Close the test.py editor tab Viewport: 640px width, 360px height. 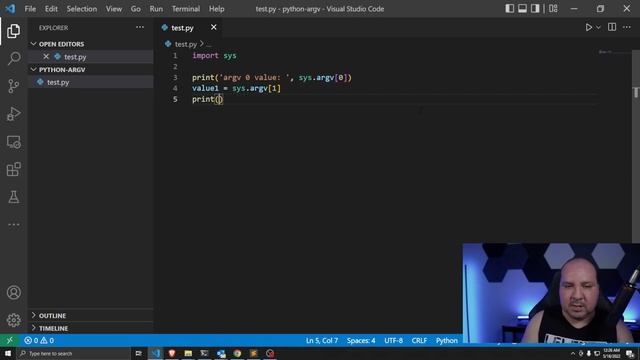click(x=213, y=27)
